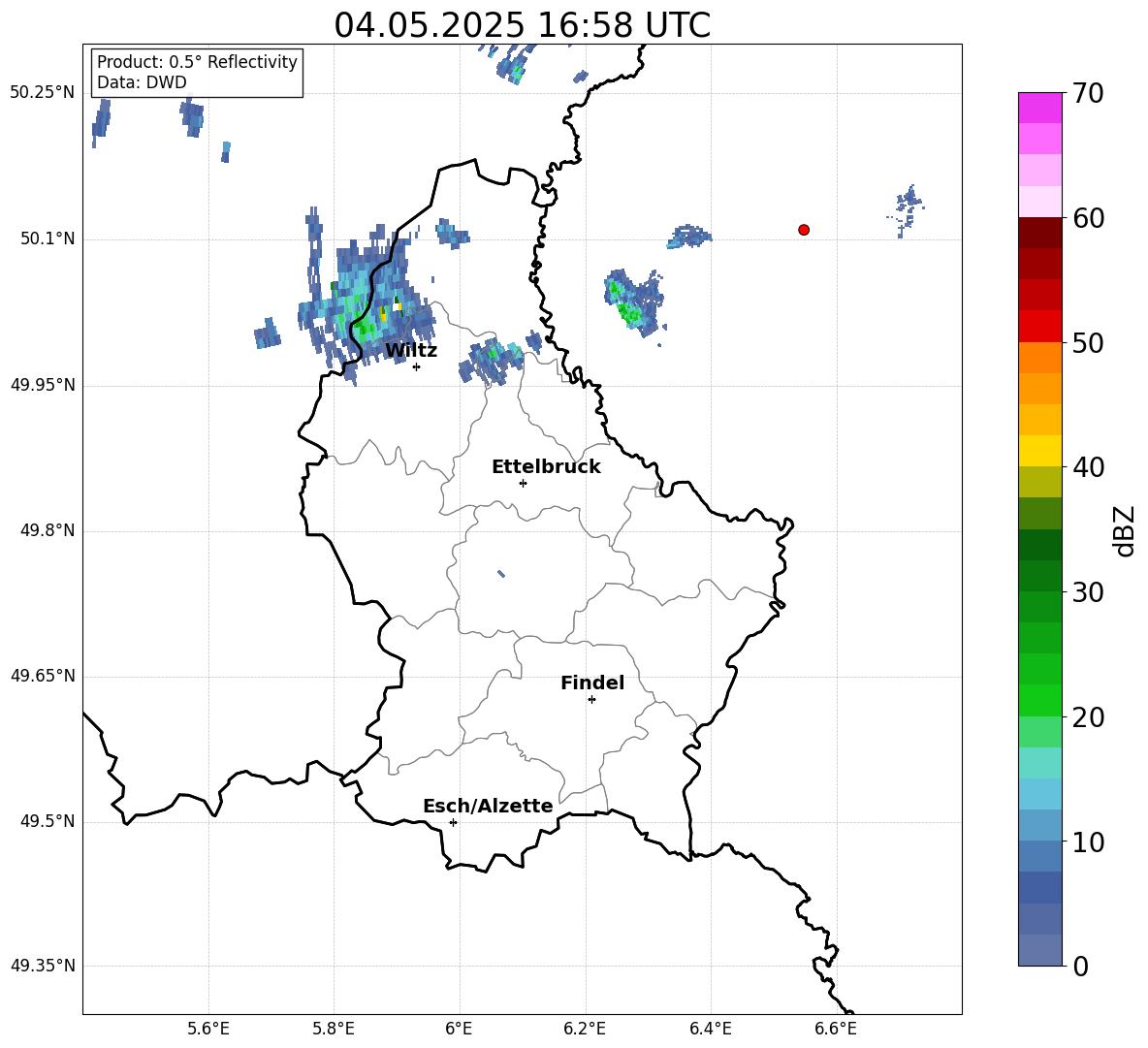Click the 6.2°E longitude label
This screenshot has height=1048, width=1148.
pos(585,1029)
